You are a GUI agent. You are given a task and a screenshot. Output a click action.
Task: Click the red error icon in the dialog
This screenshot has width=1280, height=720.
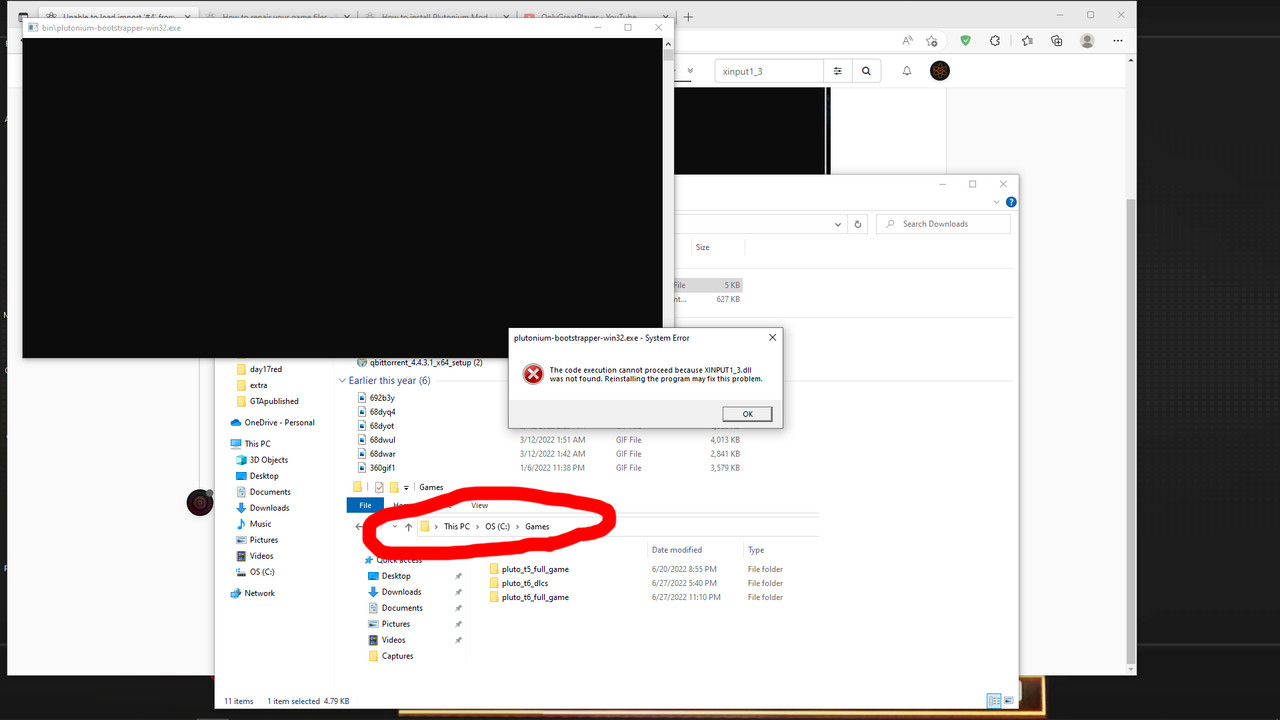tap(533, 374)
